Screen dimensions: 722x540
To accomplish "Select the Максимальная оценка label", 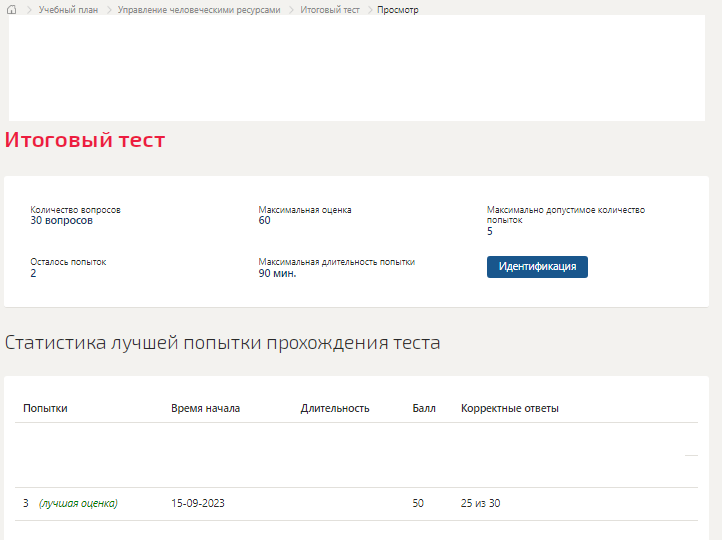I will [305, 210].
